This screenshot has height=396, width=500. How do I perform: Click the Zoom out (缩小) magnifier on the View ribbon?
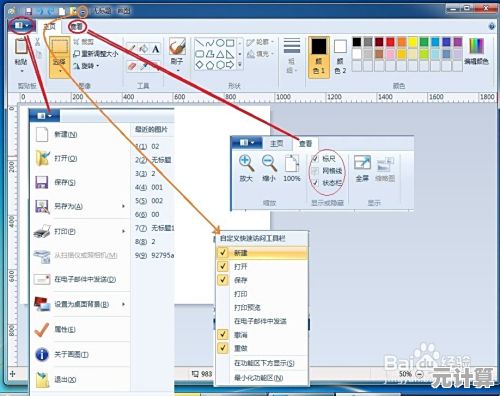click(269, 163)
